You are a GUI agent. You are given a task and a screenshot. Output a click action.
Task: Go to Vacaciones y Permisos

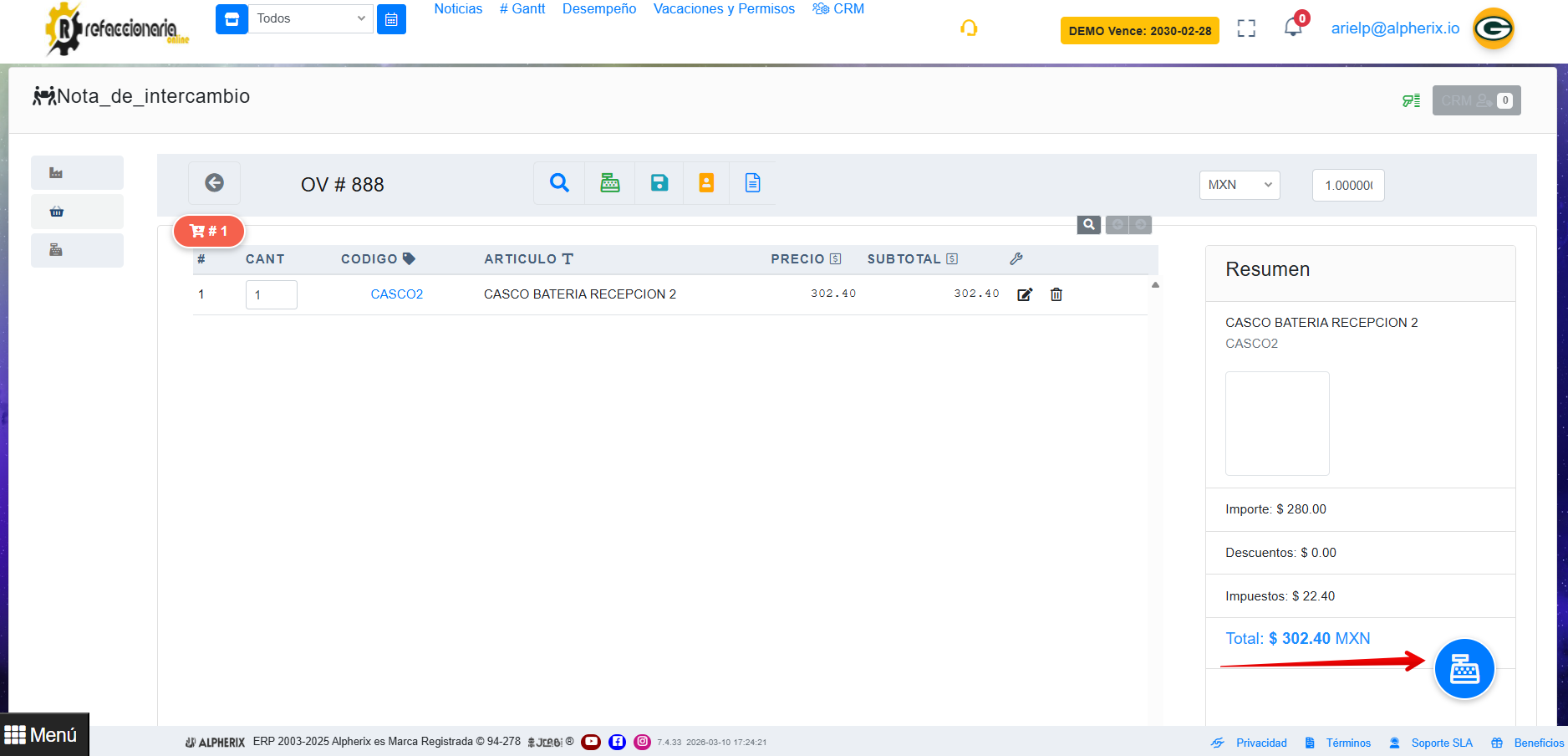click(724, 9)
